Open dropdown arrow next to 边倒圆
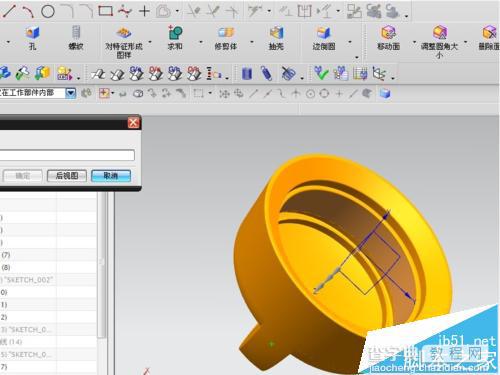 pos(350,42)
